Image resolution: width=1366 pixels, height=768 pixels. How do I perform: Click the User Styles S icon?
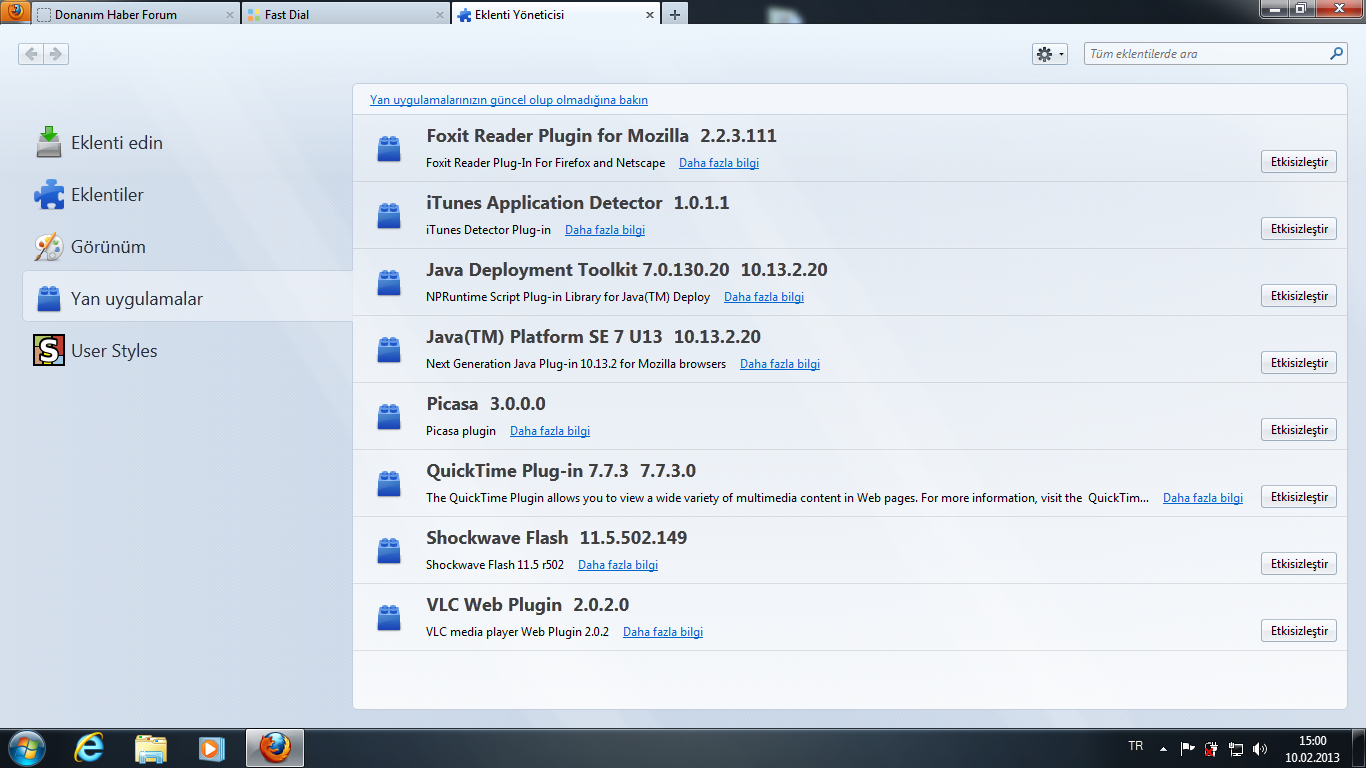click(x=49, y=350)
